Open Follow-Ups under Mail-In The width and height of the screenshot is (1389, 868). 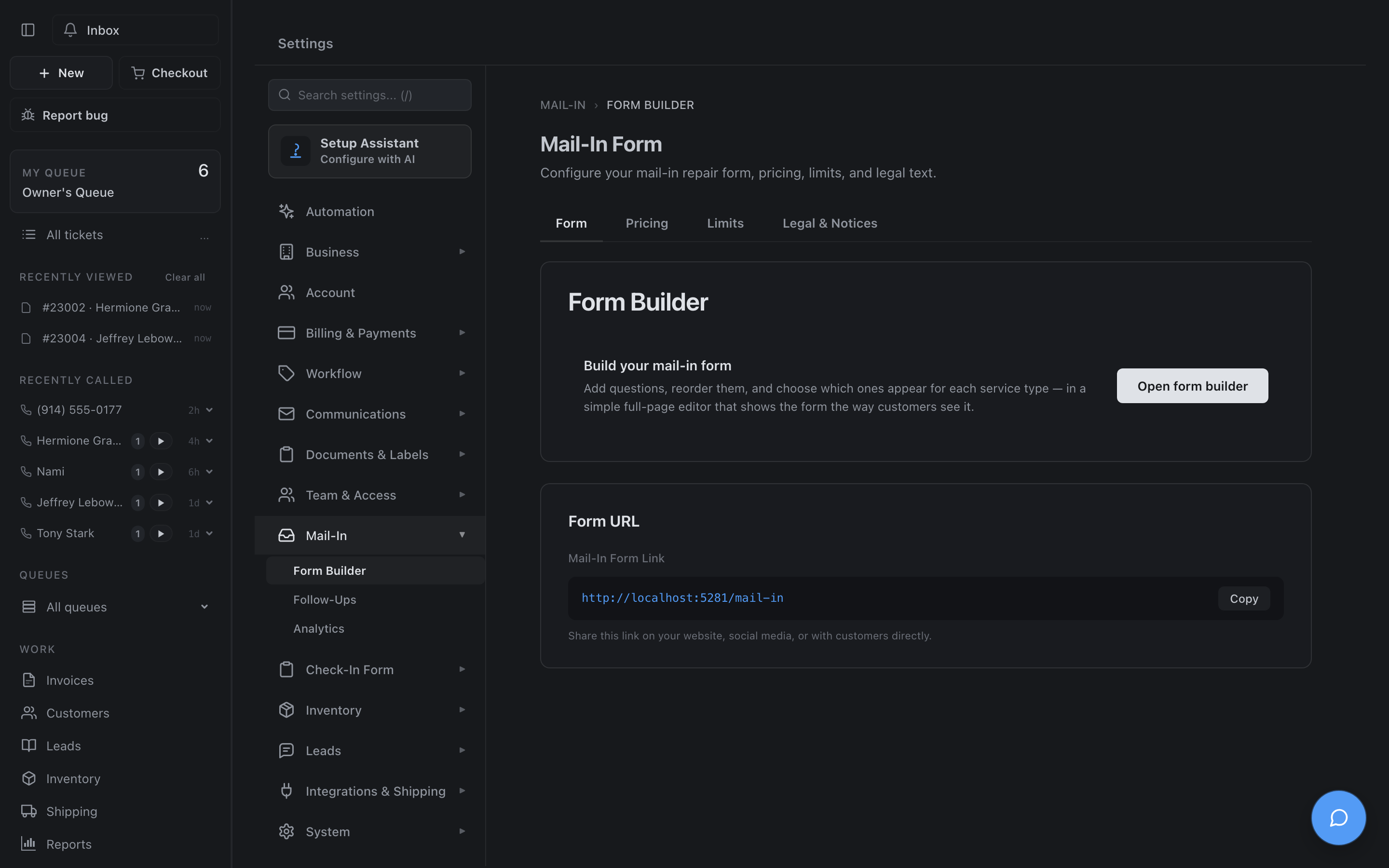[325, 599]
